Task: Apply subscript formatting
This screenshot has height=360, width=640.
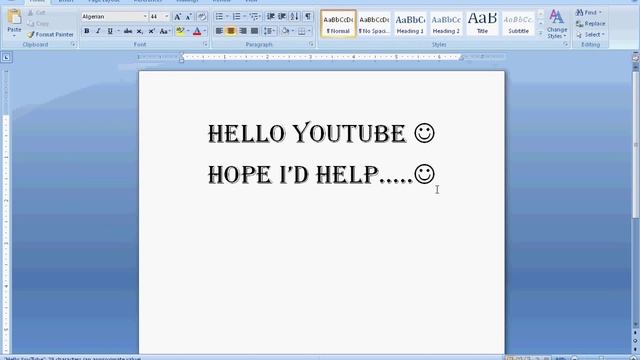Action: [x=140, y=31]
